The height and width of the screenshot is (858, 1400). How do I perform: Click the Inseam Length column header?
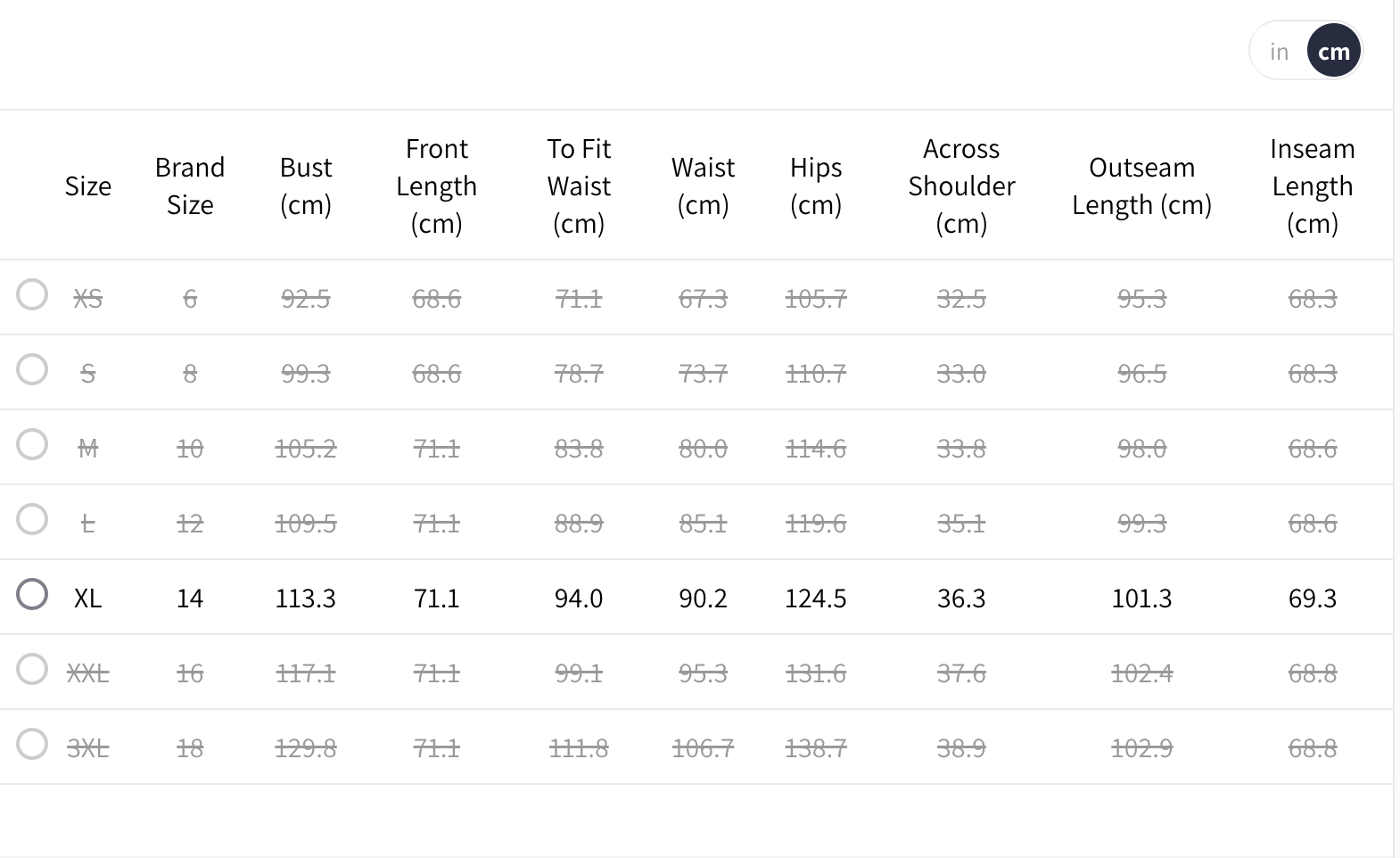(x=1312, y=186)
